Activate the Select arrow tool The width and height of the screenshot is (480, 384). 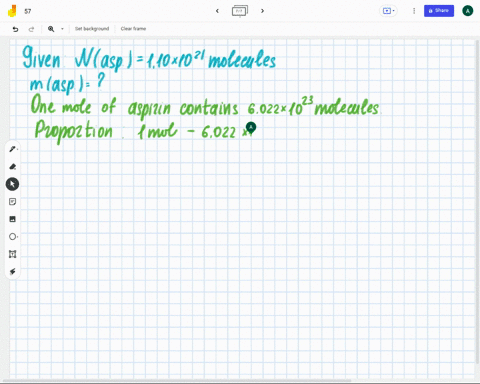click(12, 184)
